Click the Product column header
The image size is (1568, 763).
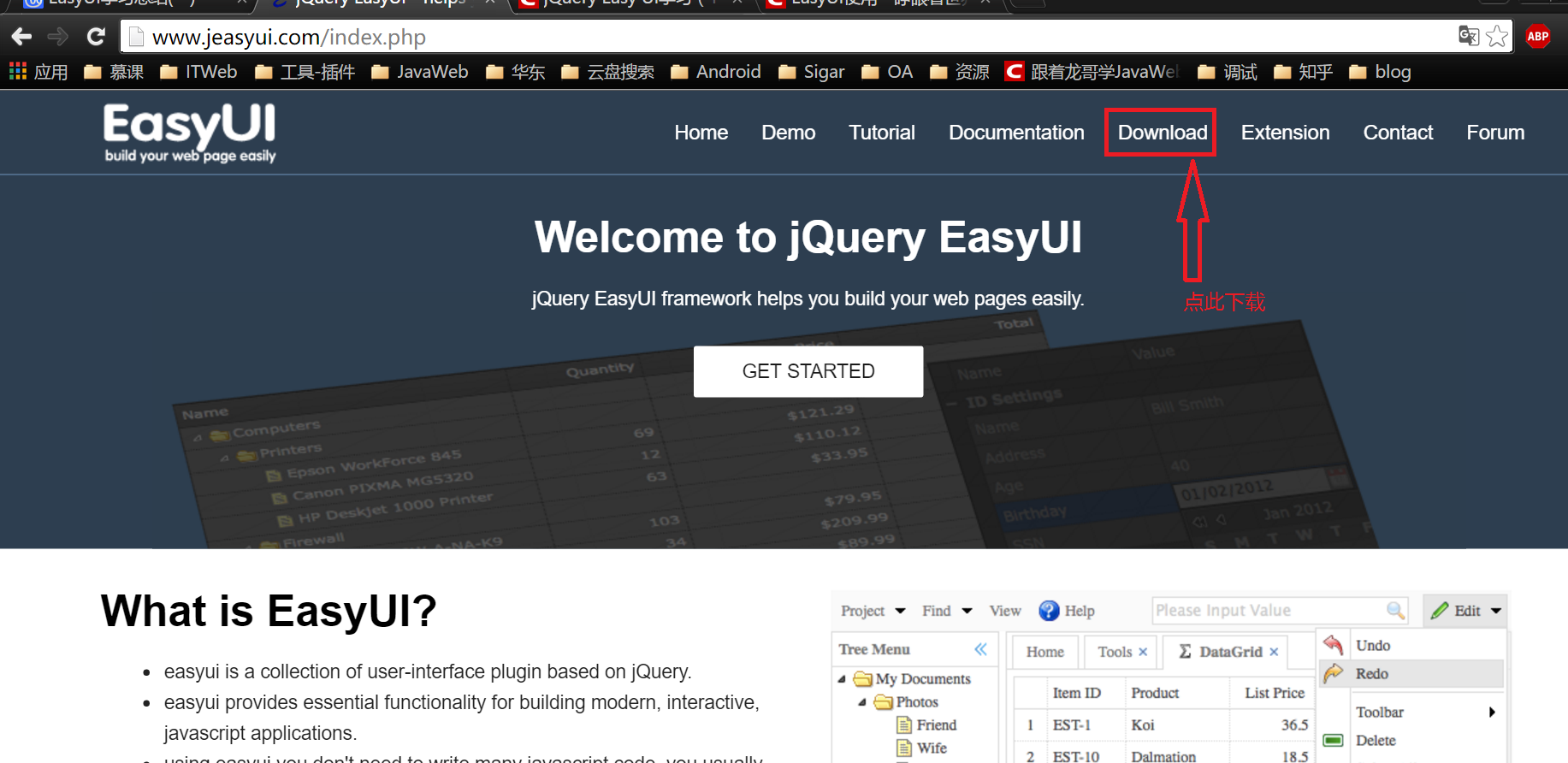[x=1155, y=693]
